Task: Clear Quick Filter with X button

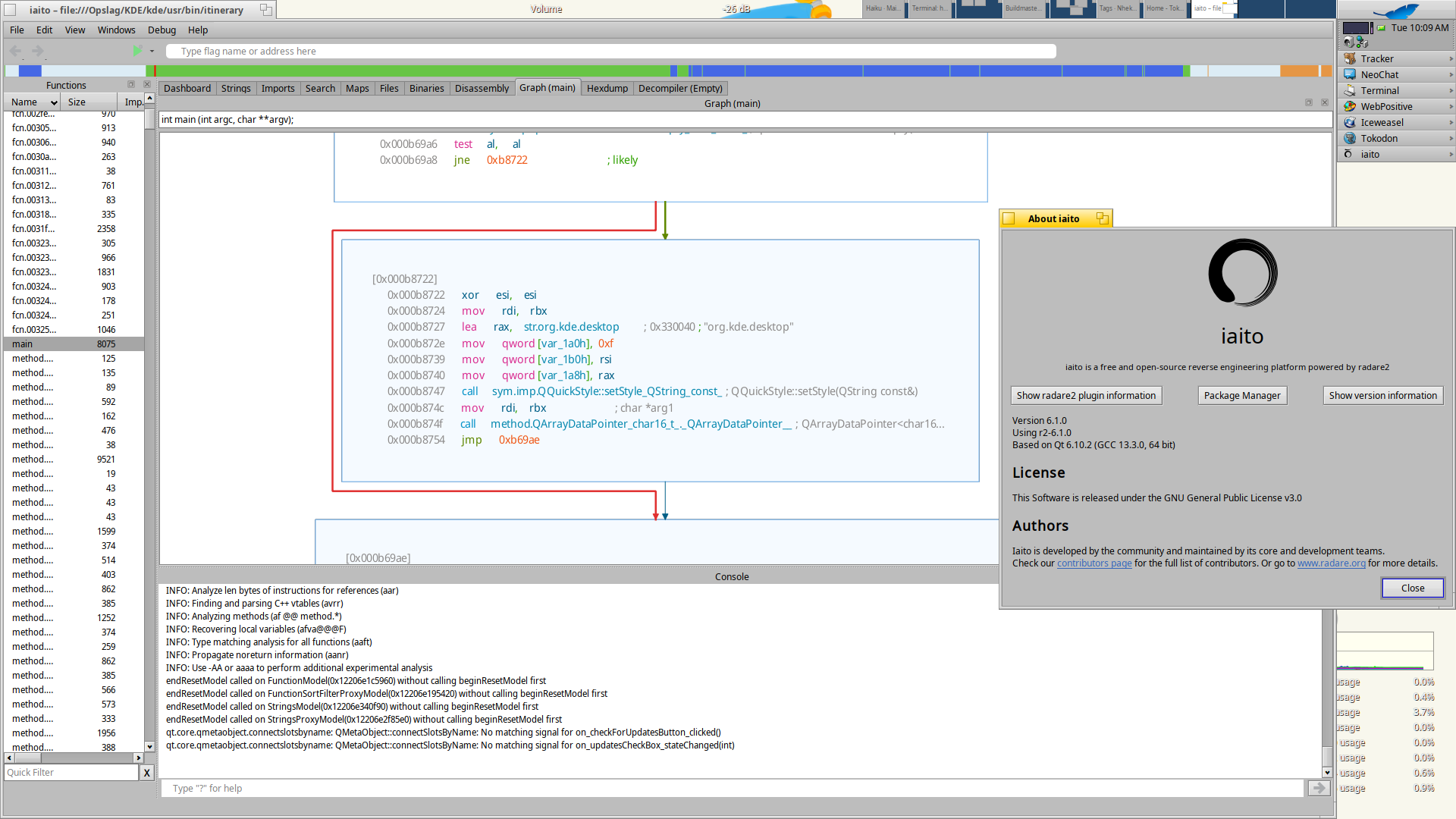Action: point(146,772)
